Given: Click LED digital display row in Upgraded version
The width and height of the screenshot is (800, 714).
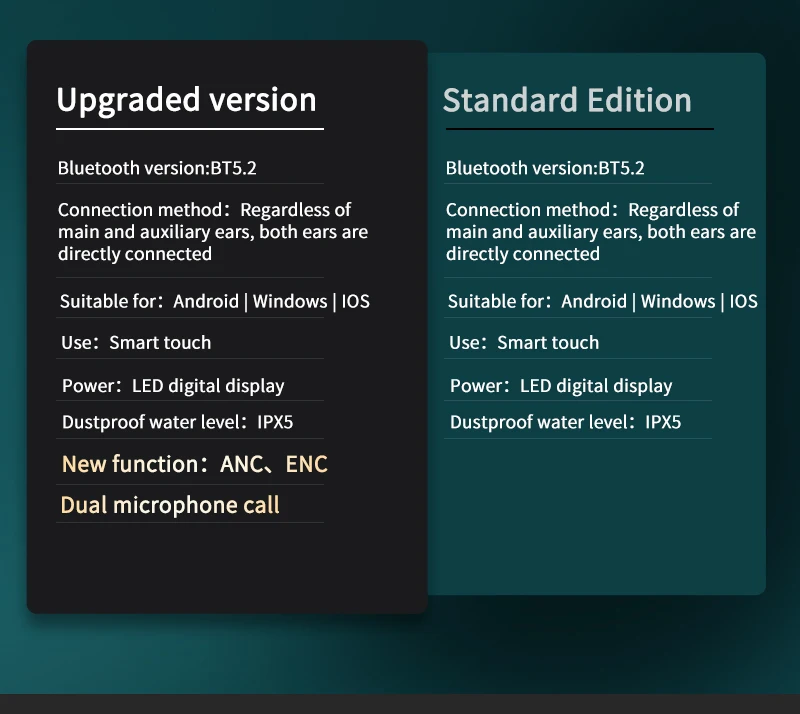Looking at the screenshot, I should 173,386.
